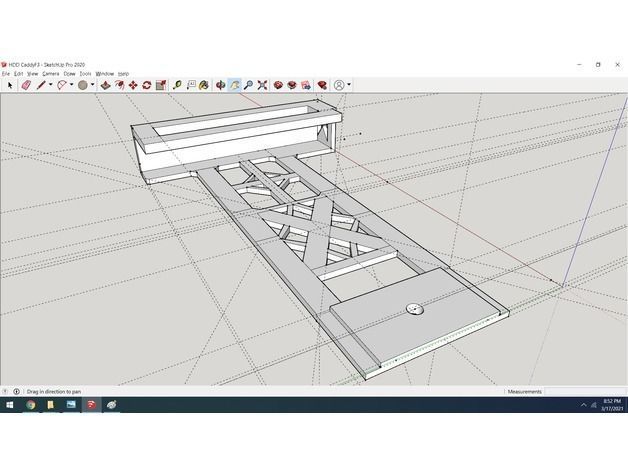The height and width of the screenshot is (472, 628).
Task: Open the 3D Warehouse icon
Action: [x=278, y=85]
